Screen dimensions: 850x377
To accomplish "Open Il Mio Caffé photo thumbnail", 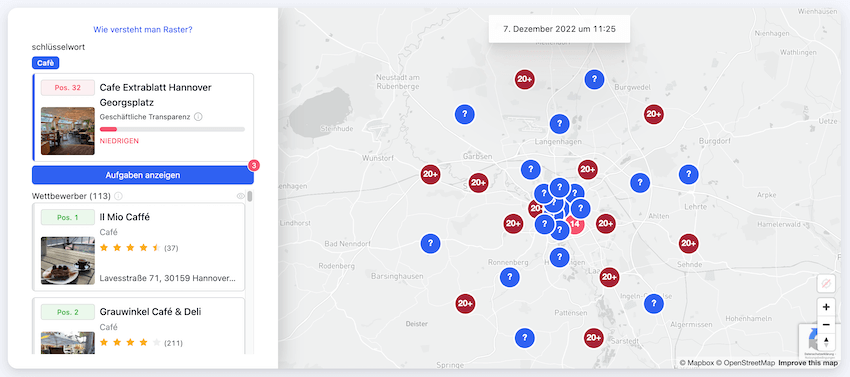I will coord(68,260).
